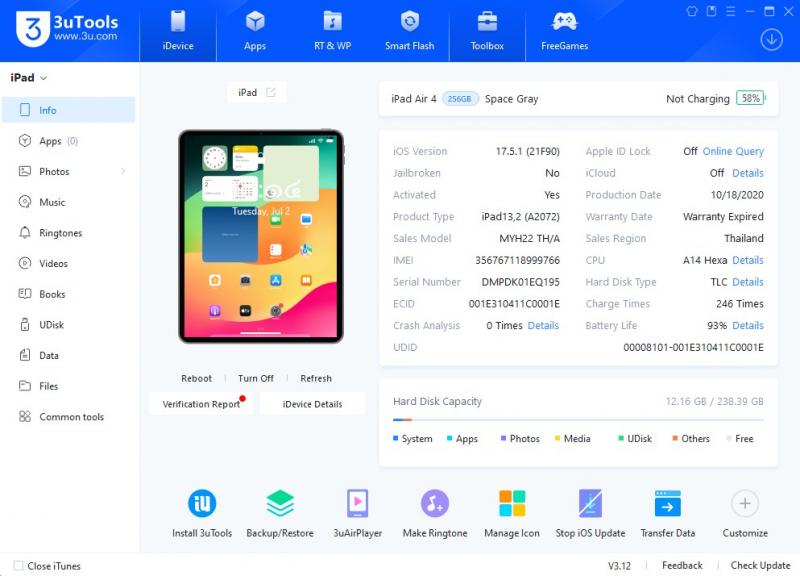Screen dimensions: 800x576
Task: Open Apps (0) in the sidebar
Action: tap(68, 141)
